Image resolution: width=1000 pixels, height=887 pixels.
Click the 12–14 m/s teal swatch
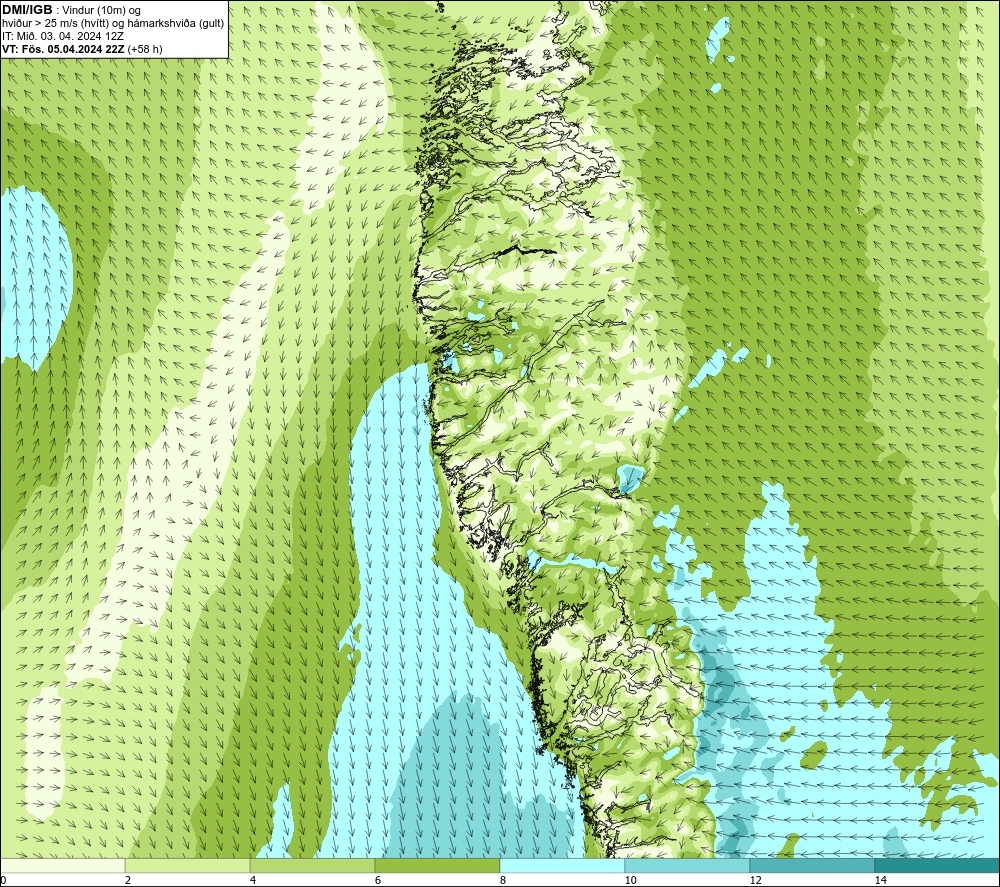click(812, 865)
